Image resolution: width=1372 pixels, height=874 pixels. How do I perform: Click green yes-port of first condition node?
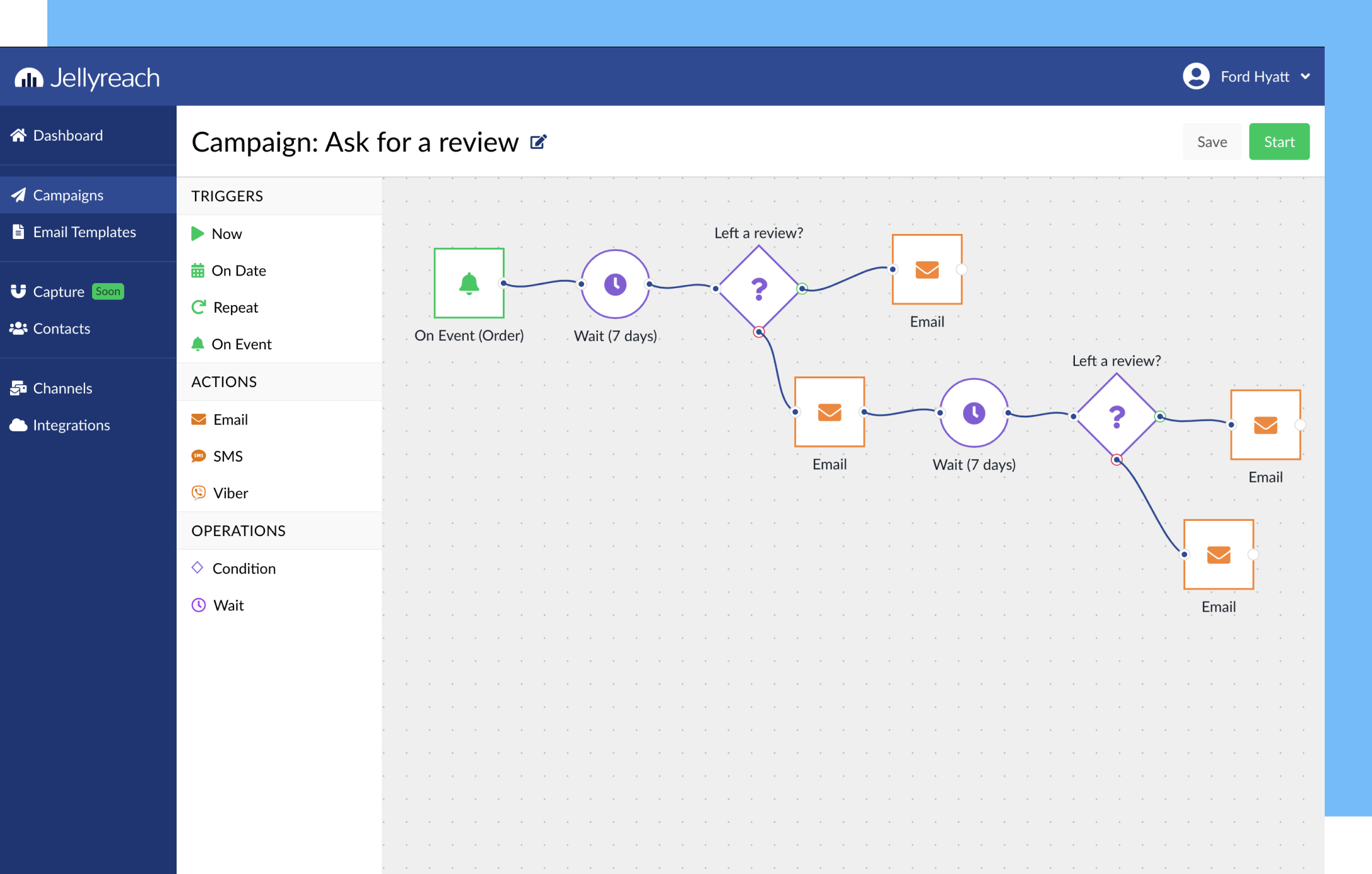pyautogui.click(x=802, y=289)
